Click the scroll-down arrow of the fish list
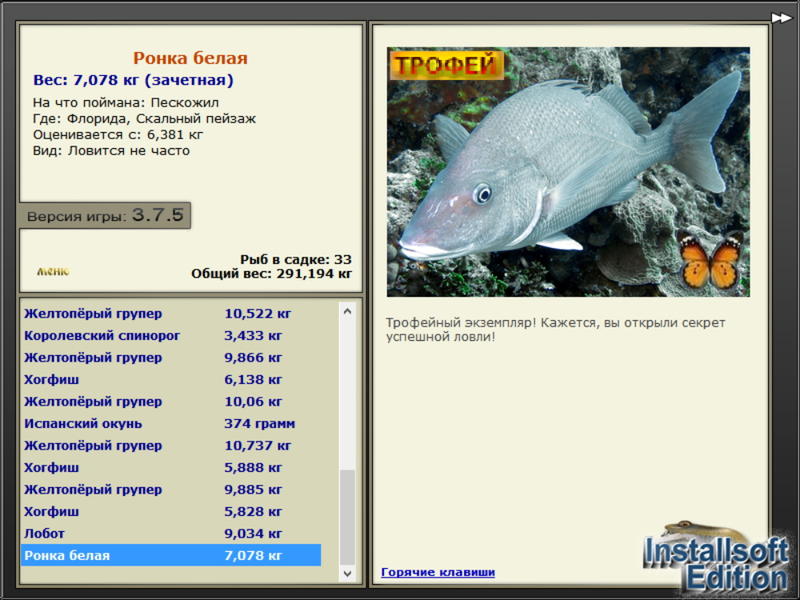 347,573
